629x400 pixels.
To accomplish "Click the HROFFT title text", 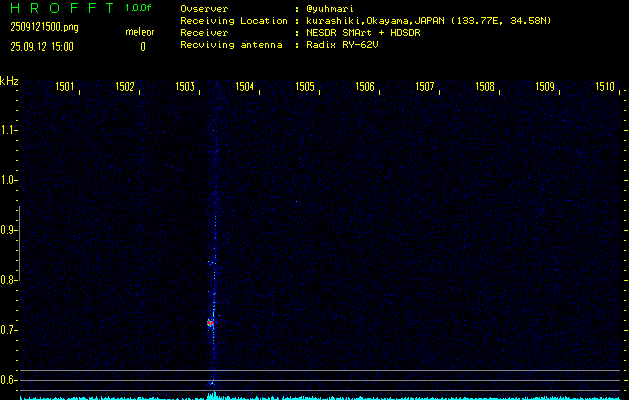I will (x=62, y=8).
